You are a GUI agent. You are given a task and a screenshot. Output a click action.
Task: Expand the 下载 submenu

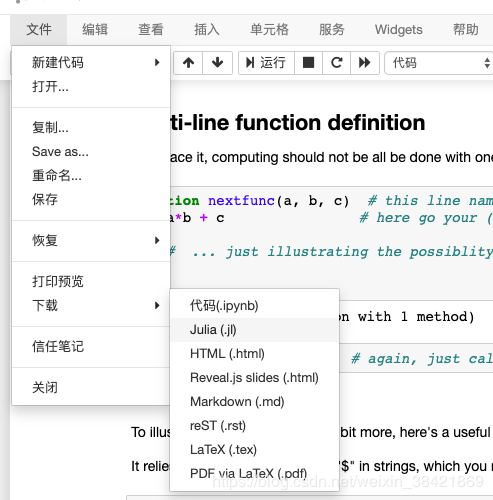[91, 305]
